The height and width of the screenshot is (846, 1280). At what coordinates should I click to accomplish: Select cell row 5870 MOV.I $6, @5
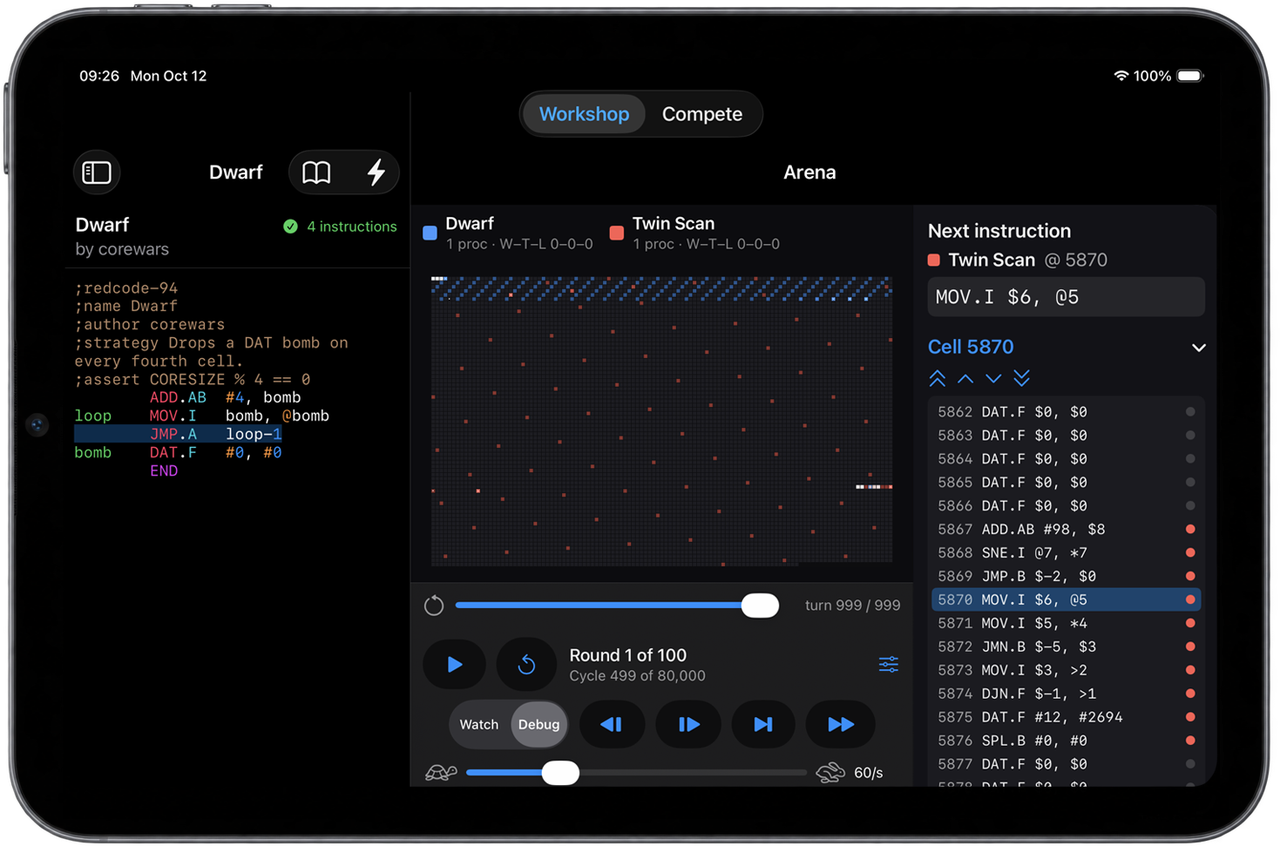tap(1066, 600)
